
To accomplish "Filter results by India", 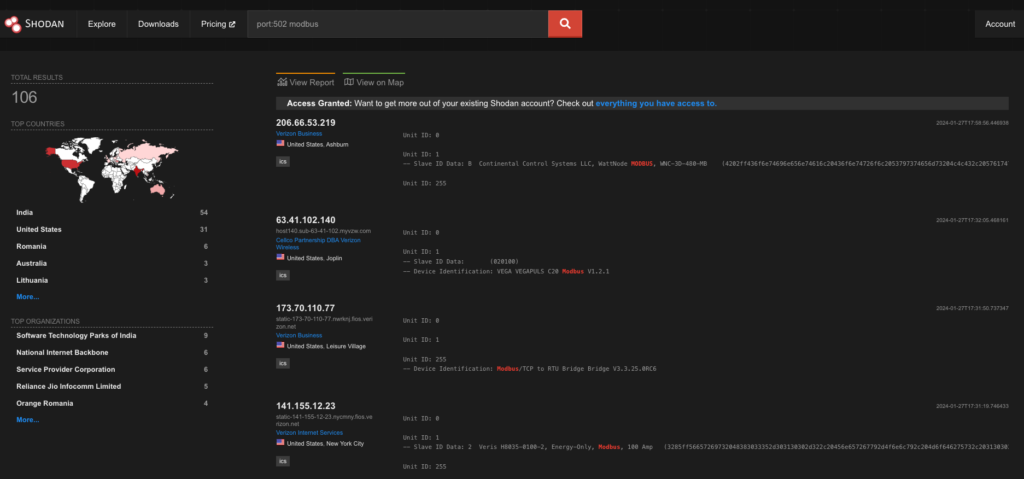I will pos(25,212).
